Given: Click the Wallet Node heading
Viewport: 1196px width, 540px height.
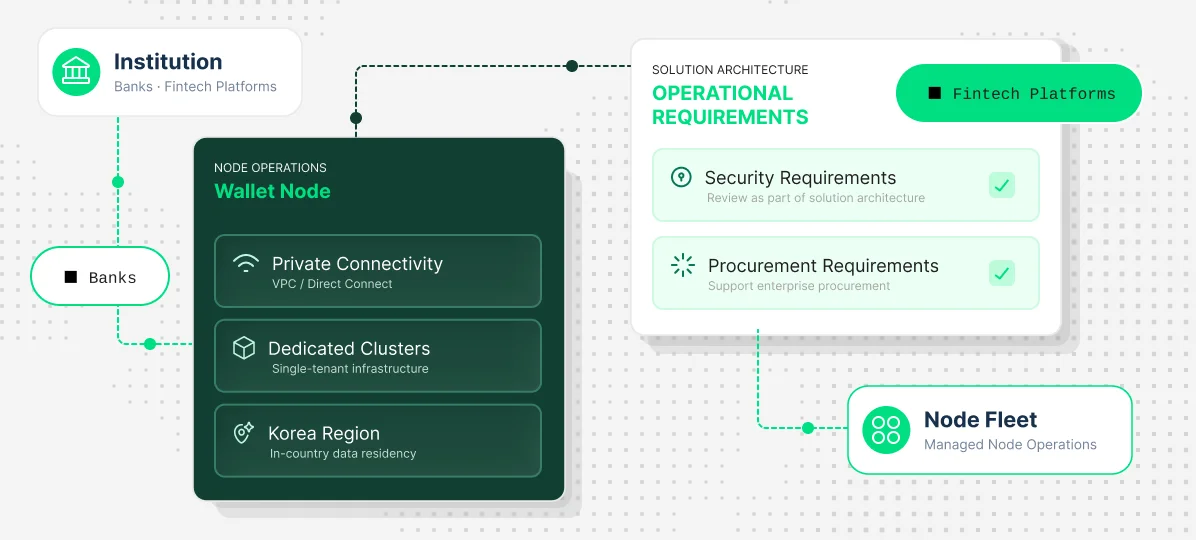Looking at the screenshot, I should [272, 191].
